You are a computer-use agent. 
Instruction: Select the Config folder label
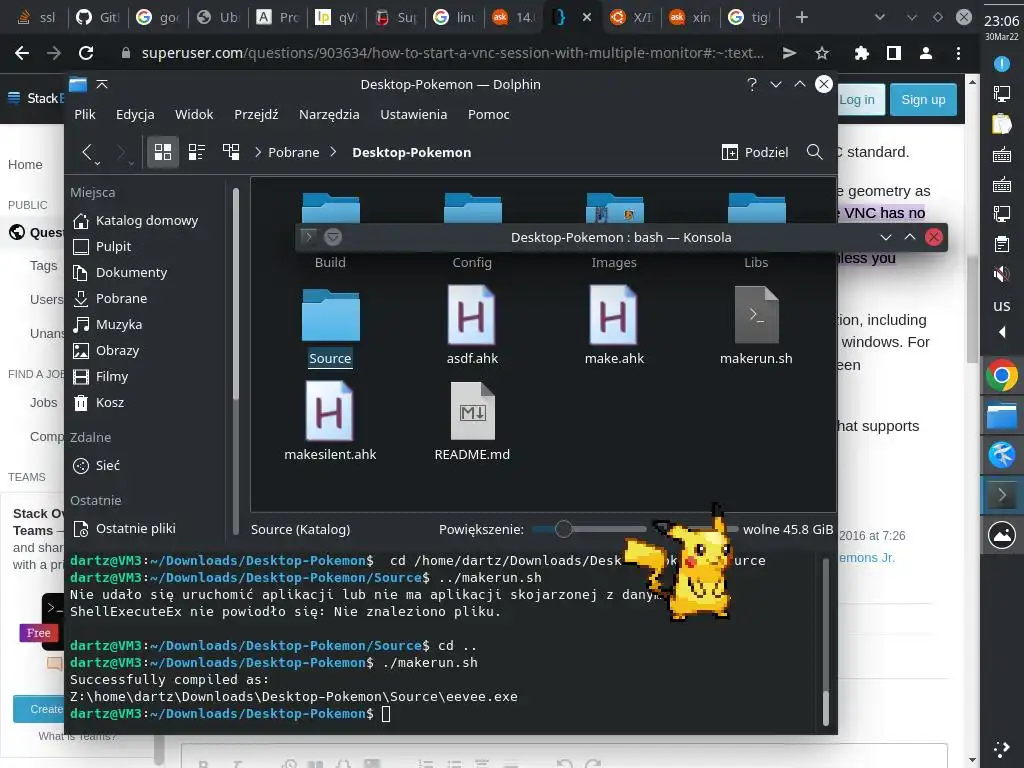click(472, 263)
